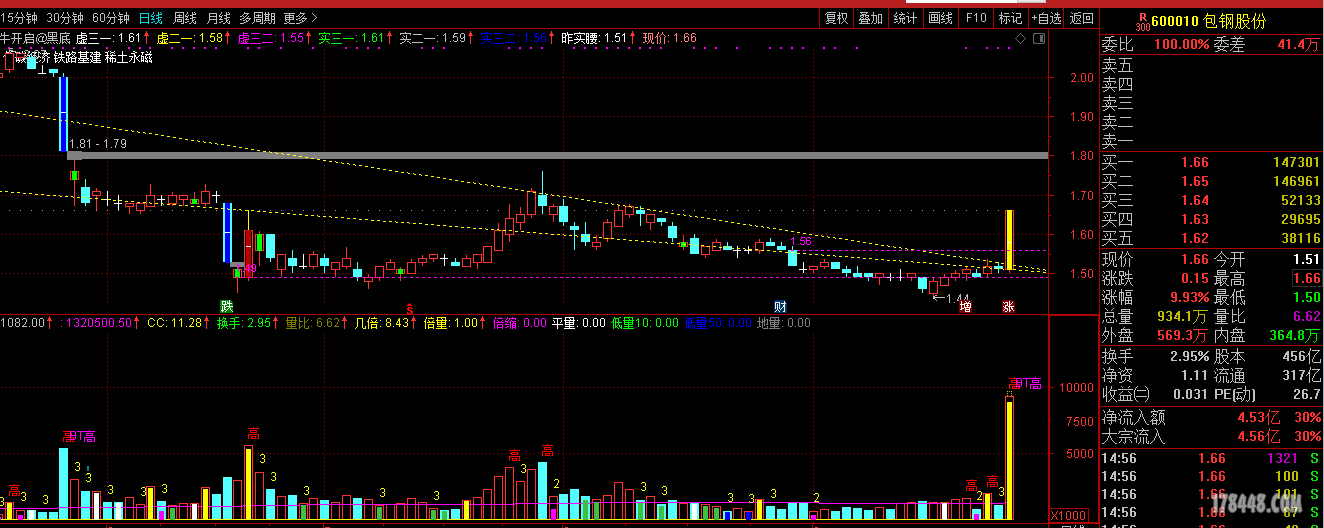Click indicator name 牛开启@黑底
The image size is (1324, 528).
coord(35,38)
